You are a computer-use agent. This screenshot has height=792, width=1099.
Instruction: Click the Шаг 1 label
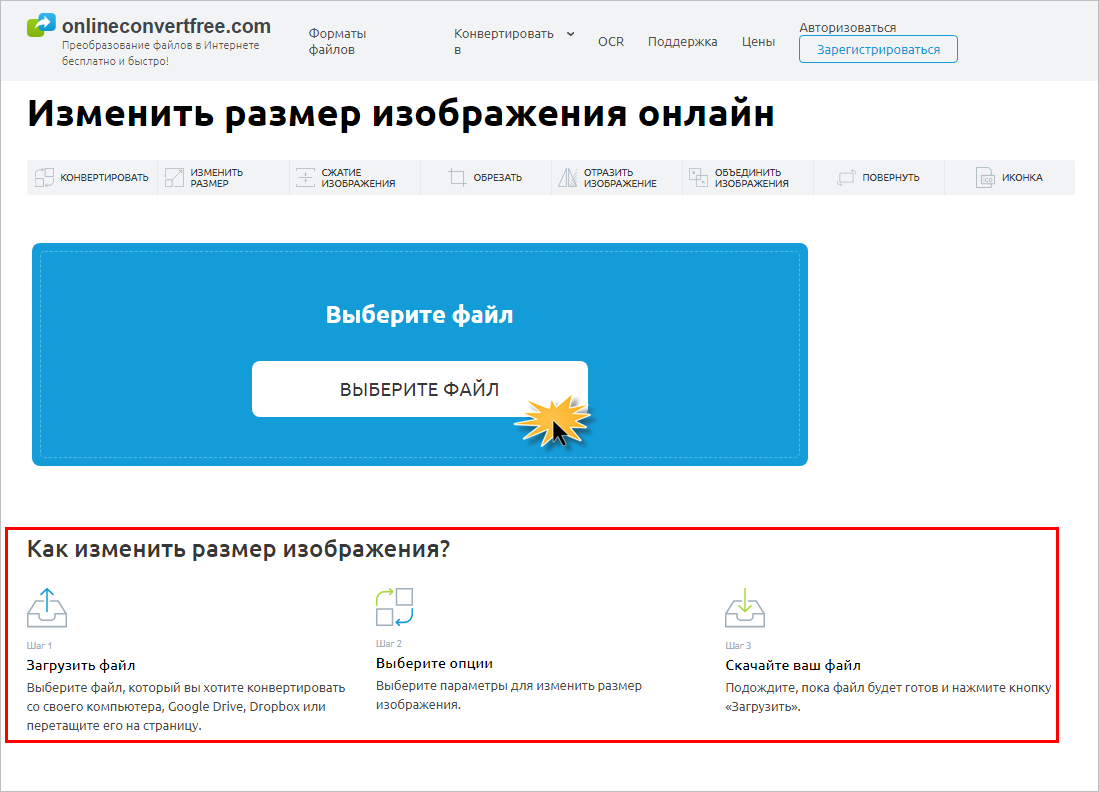coord(39,646)
